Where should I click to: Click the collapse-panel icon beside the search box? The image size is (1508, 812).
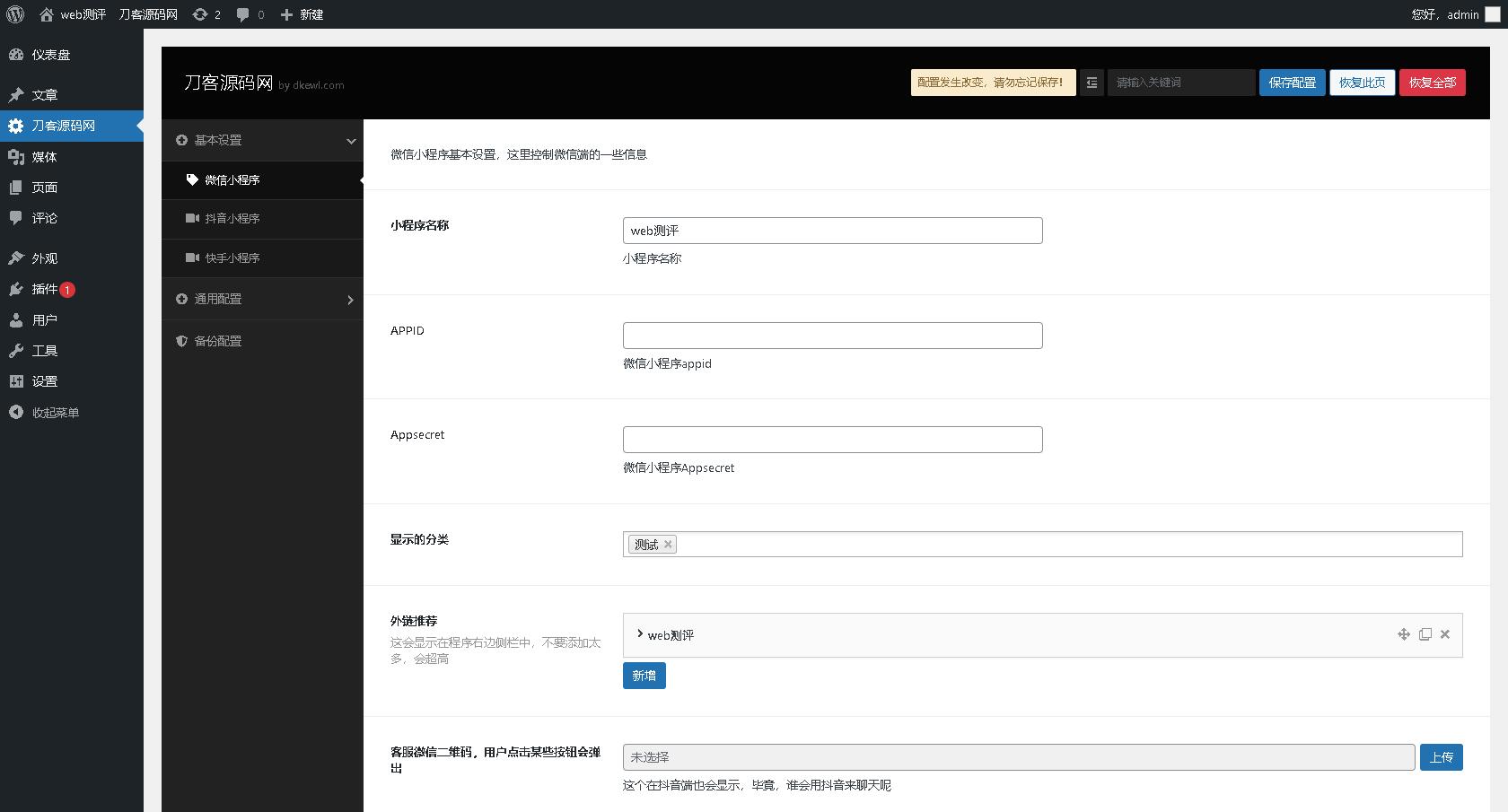1092,82
